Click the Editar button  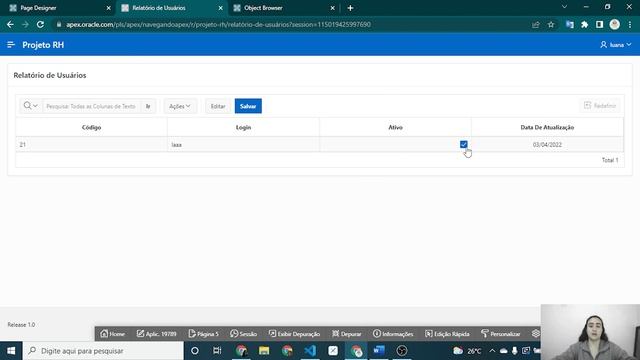point(218,106)
